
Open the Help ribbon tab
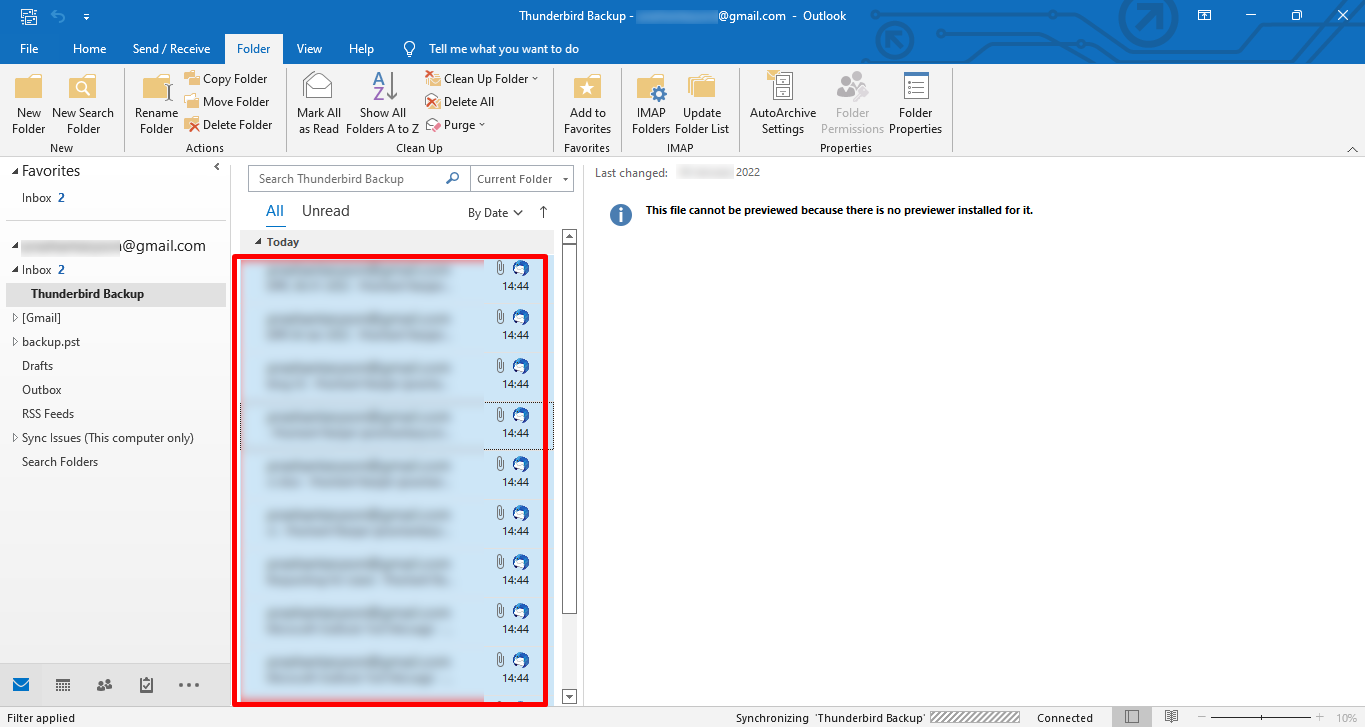coord(361,49)
